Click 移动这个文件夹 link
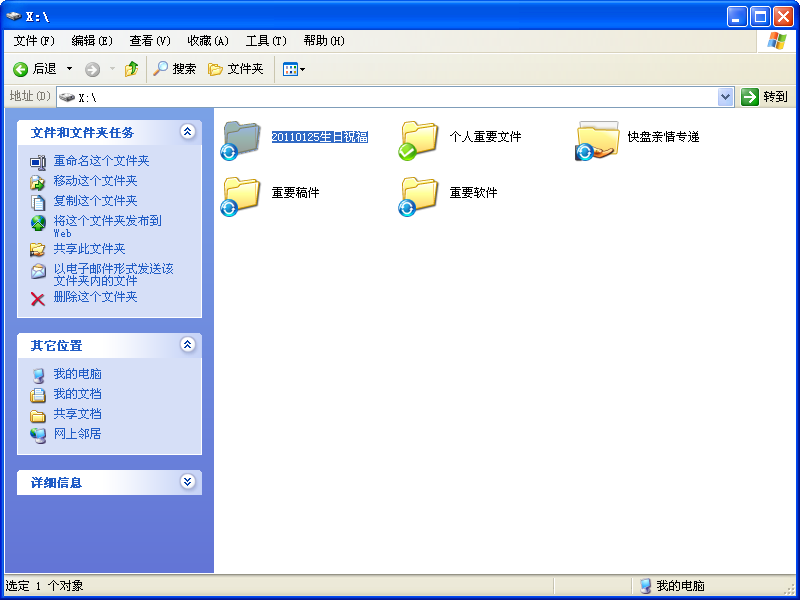 click(x=95, y=181)
